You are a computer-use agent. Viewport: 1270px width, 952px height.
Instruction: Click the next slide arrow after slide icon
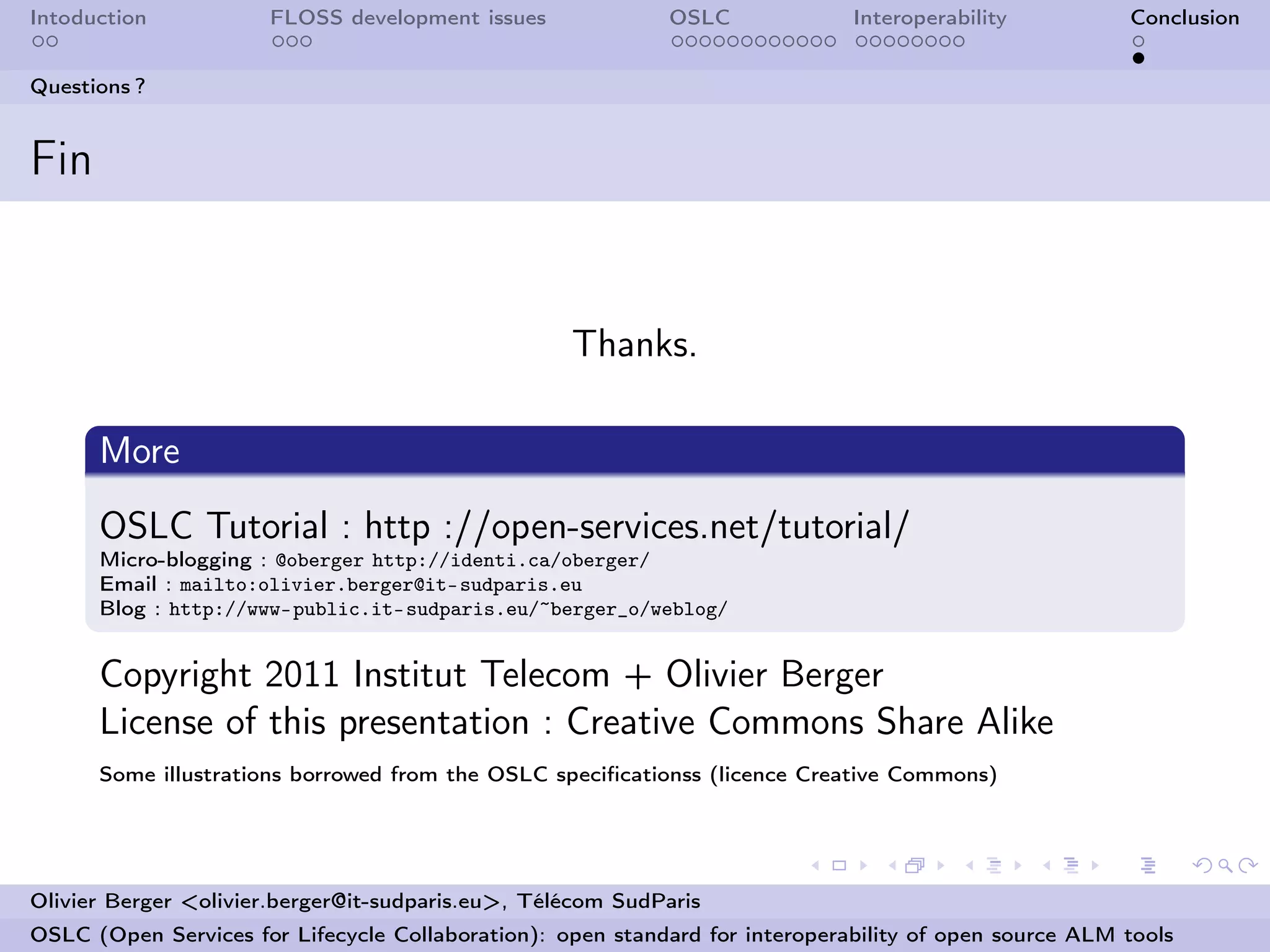(863, 865)
